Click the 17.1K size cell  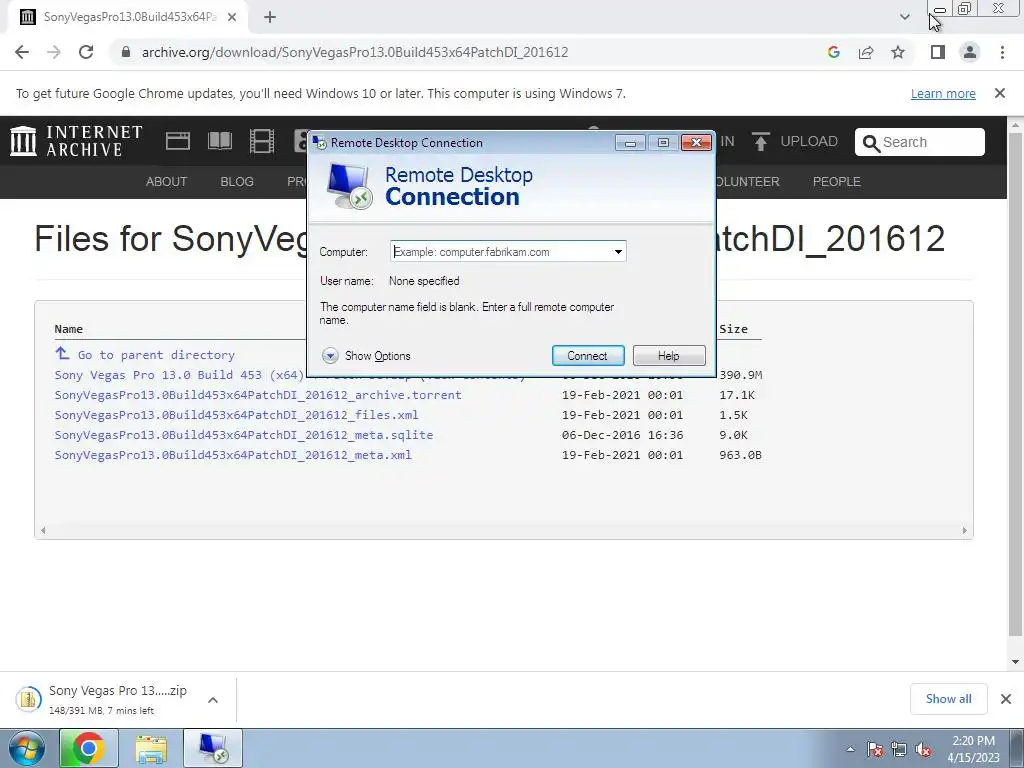coord(737,395)
